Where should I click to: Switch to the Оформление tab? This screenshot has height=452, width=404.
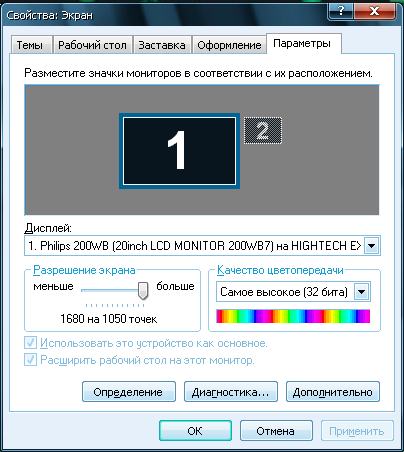coord(229,45)
